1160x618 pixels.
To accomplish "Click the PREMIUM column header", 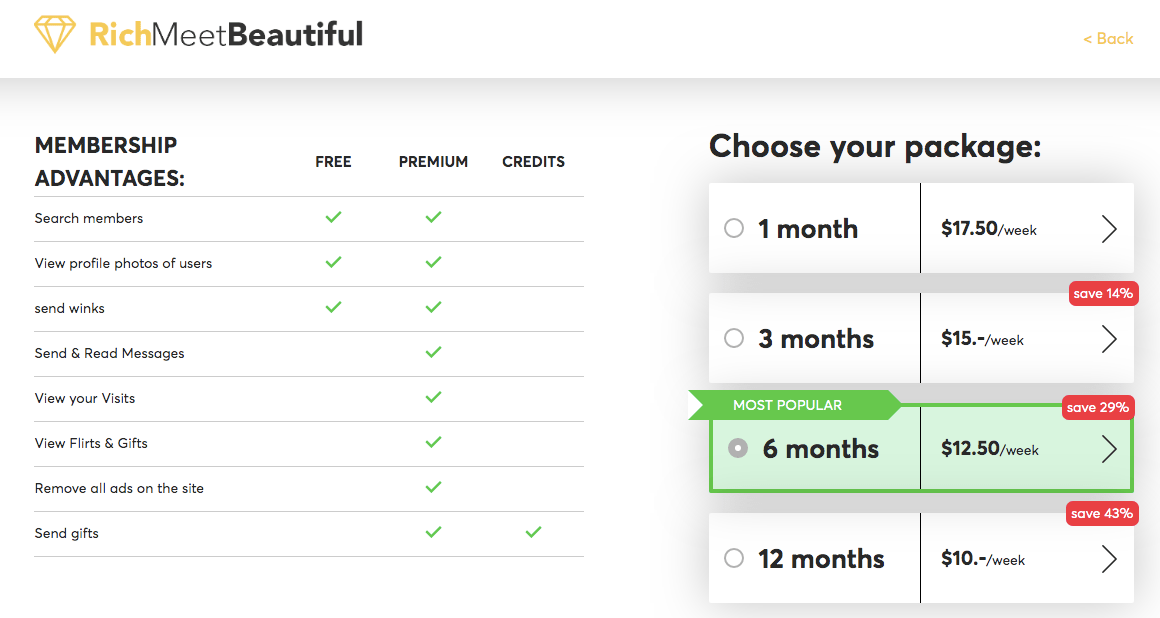I will point(433,161).
